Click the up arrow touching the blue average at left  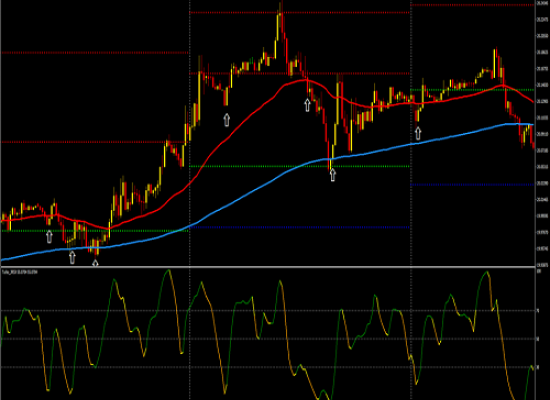tap(72, 257)
